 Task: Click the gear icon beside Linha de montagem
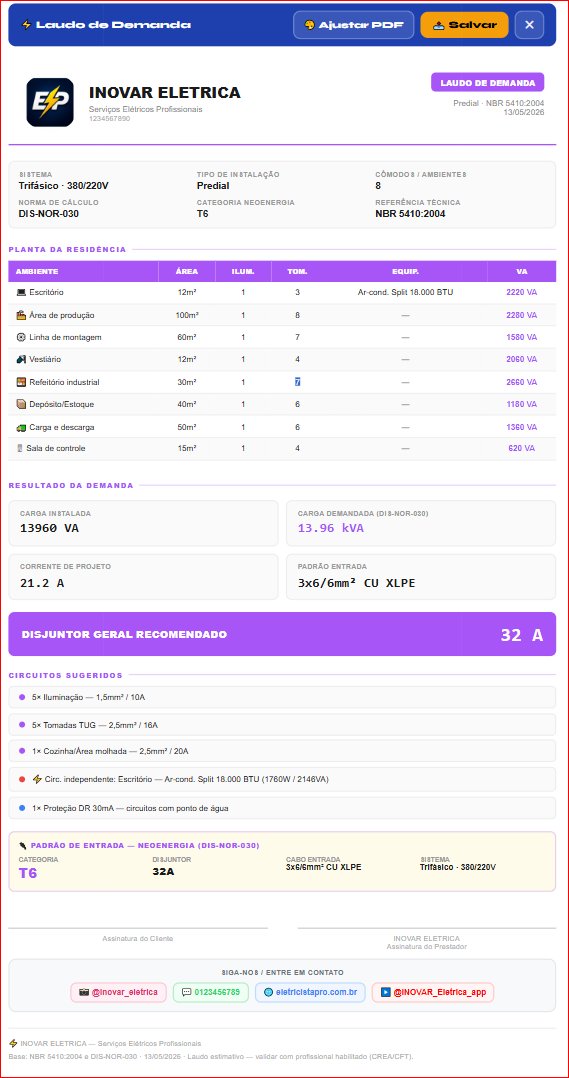coord(21,338)
